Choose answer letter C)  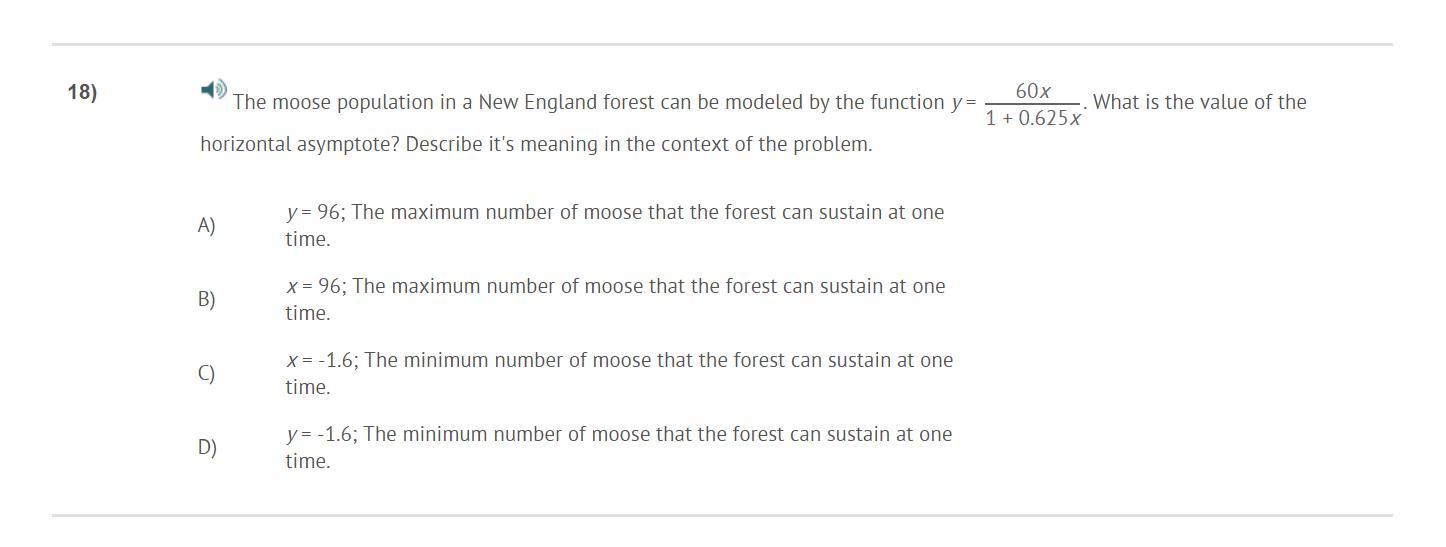pyautogui.click(x=207, y=374)
